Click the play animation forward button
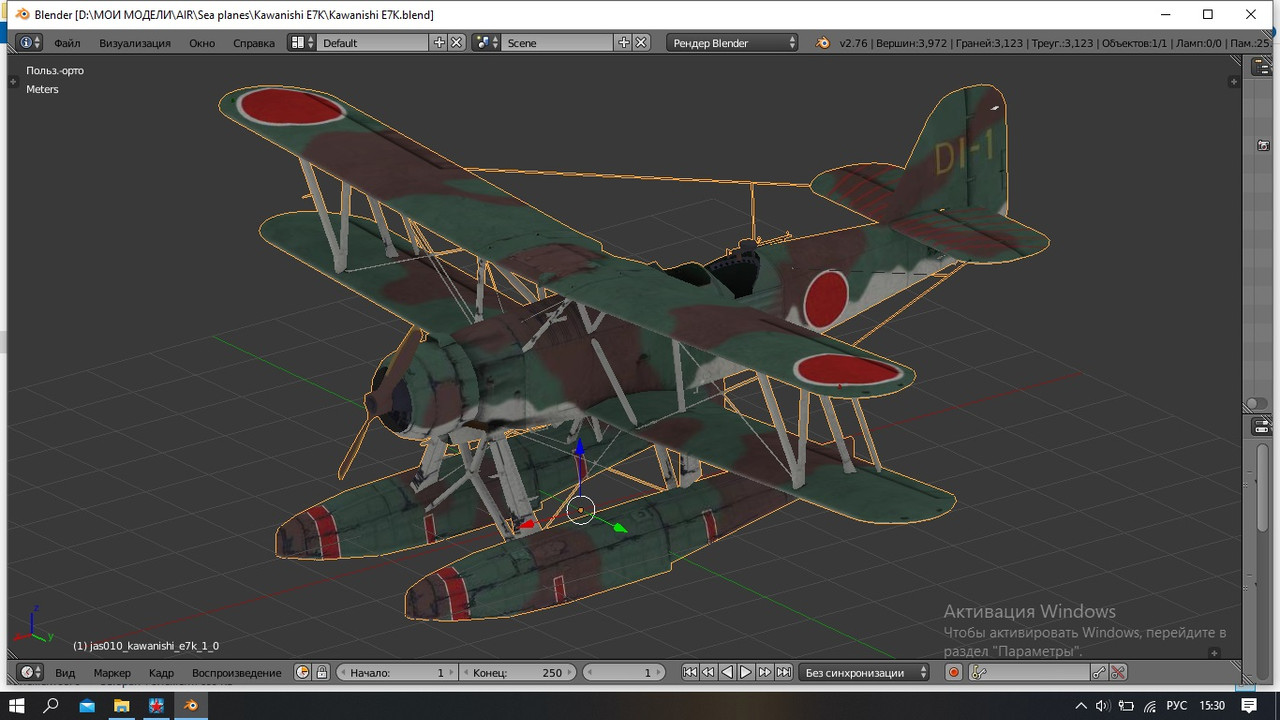The image size is (1280, 720). coord(745,673)
